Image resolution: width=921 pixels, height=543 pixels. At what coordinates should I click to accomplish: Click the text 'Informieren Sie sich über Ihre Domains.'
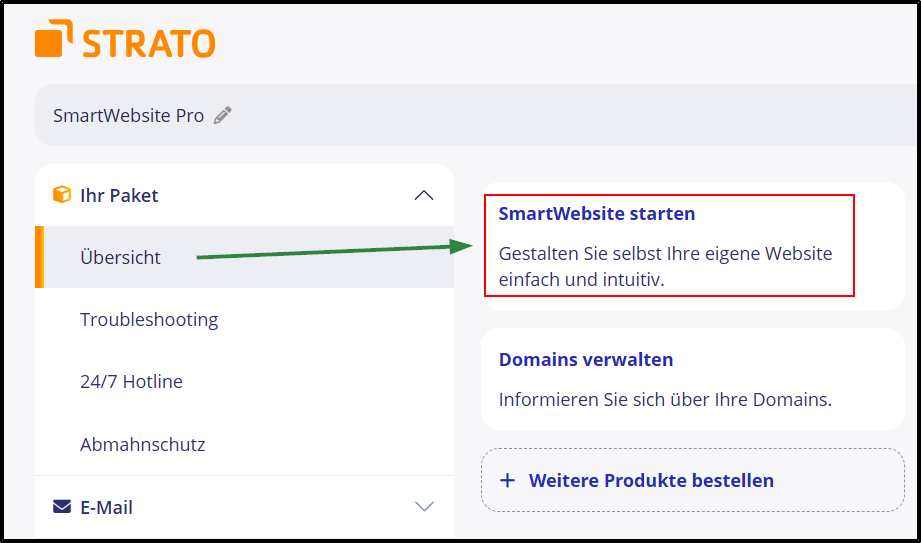[x=665, y=400]
